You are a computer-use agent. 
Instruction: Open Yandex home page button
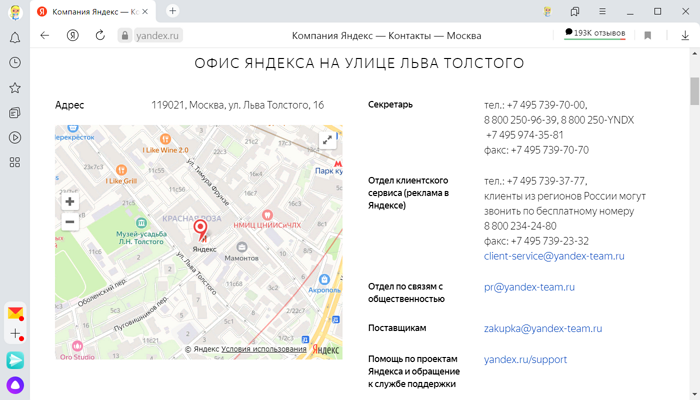(x=72, y=35)
